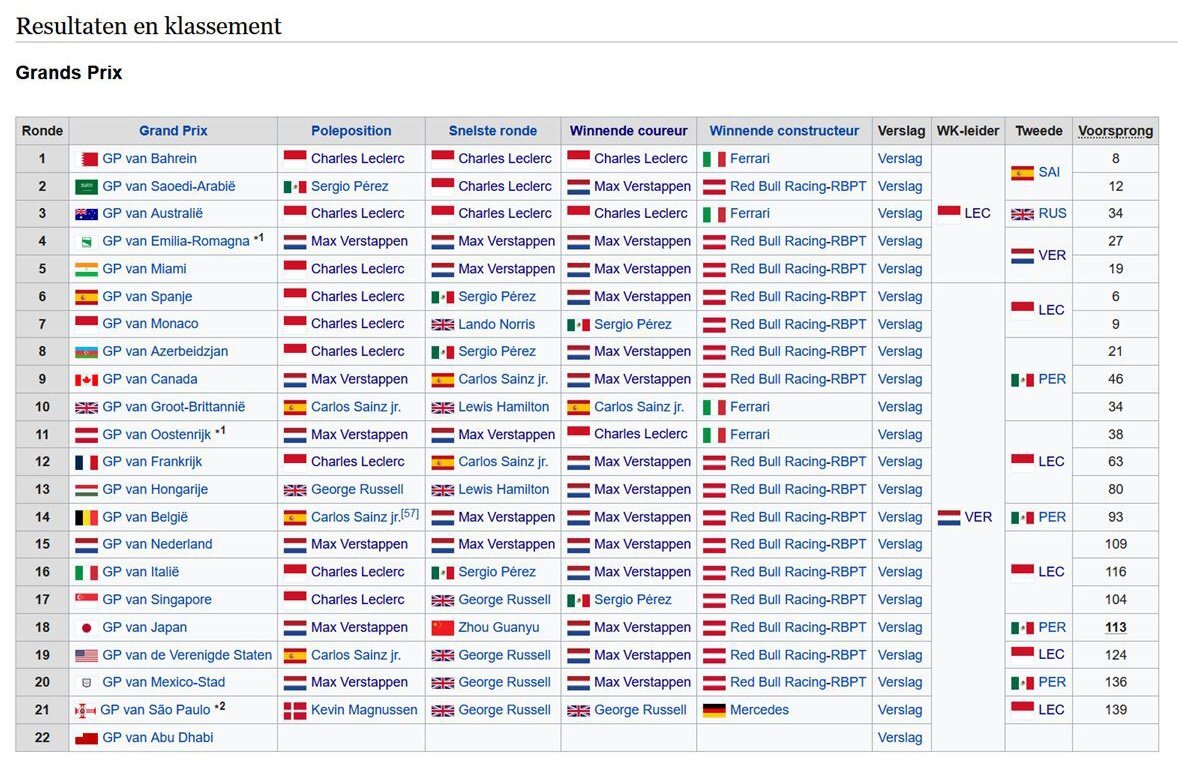Open the Poleposition column header link
Viewport: 1178px width, 771px height.
(x=351, y=131)
